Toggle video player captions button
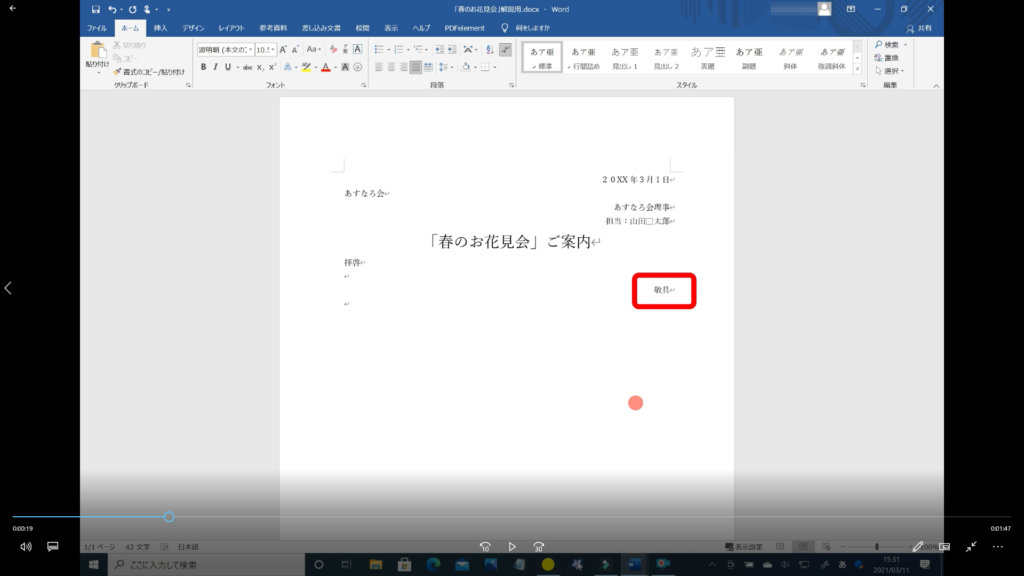 pos(53,547)
